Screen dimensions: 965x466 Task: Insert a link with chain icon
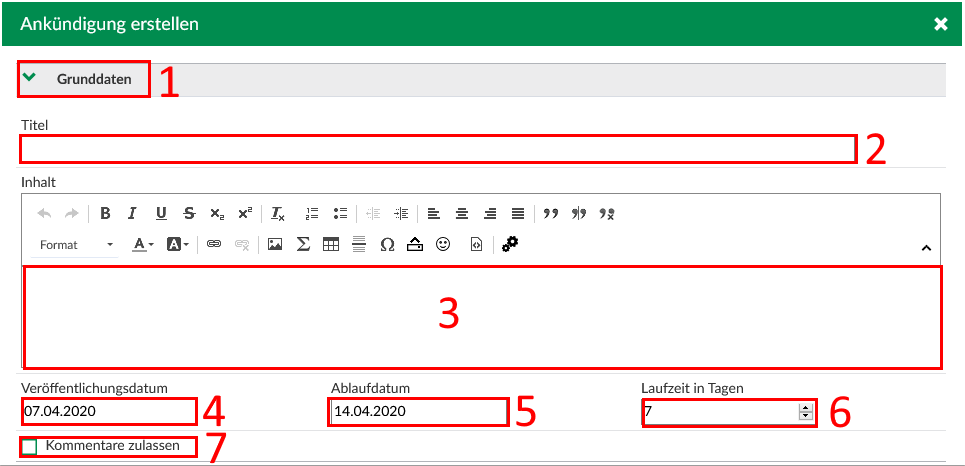coord(213,244)
